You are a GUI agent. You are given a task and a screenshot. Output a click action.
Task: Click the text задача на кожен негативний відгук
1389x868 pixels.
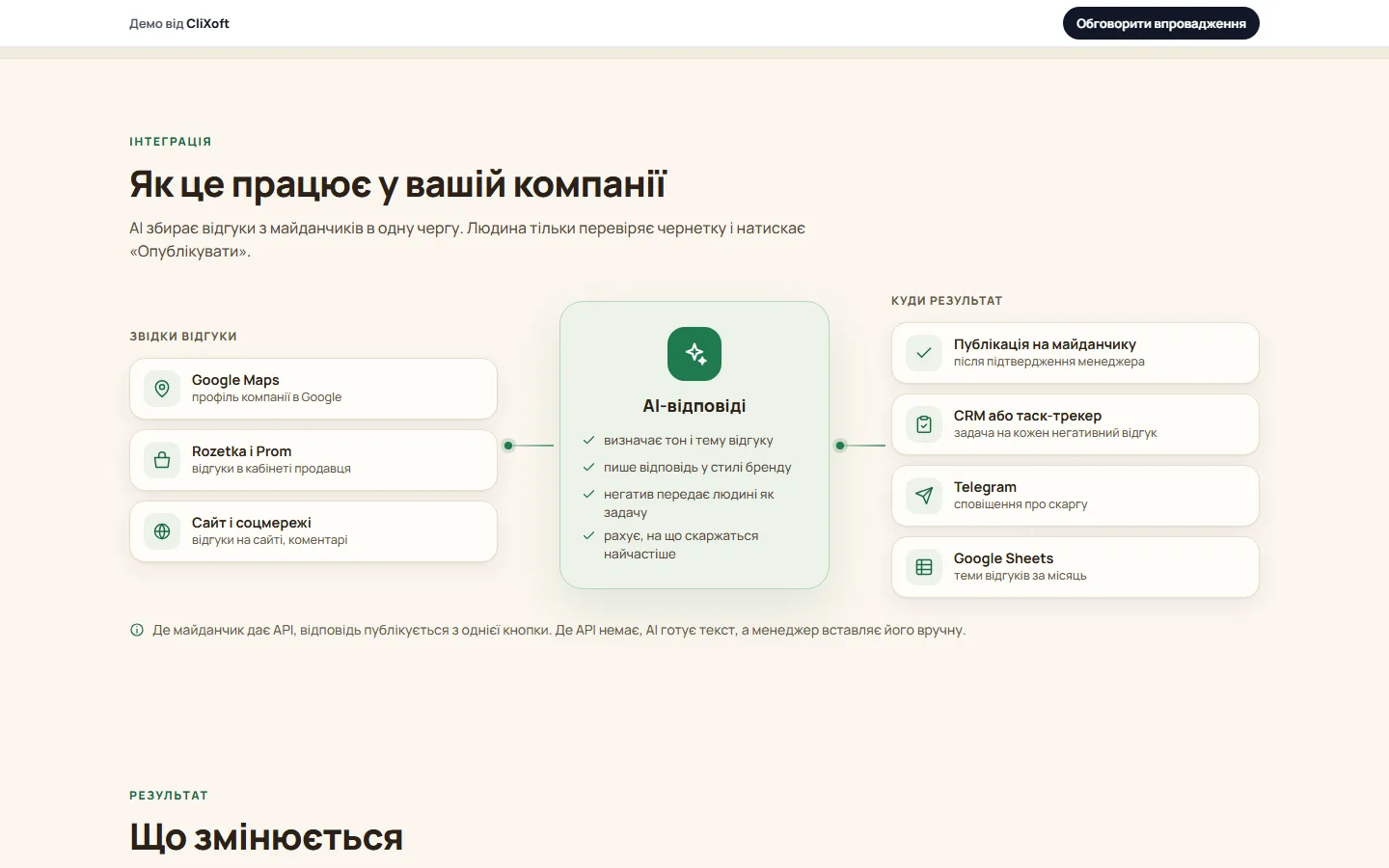point(1055,433)
